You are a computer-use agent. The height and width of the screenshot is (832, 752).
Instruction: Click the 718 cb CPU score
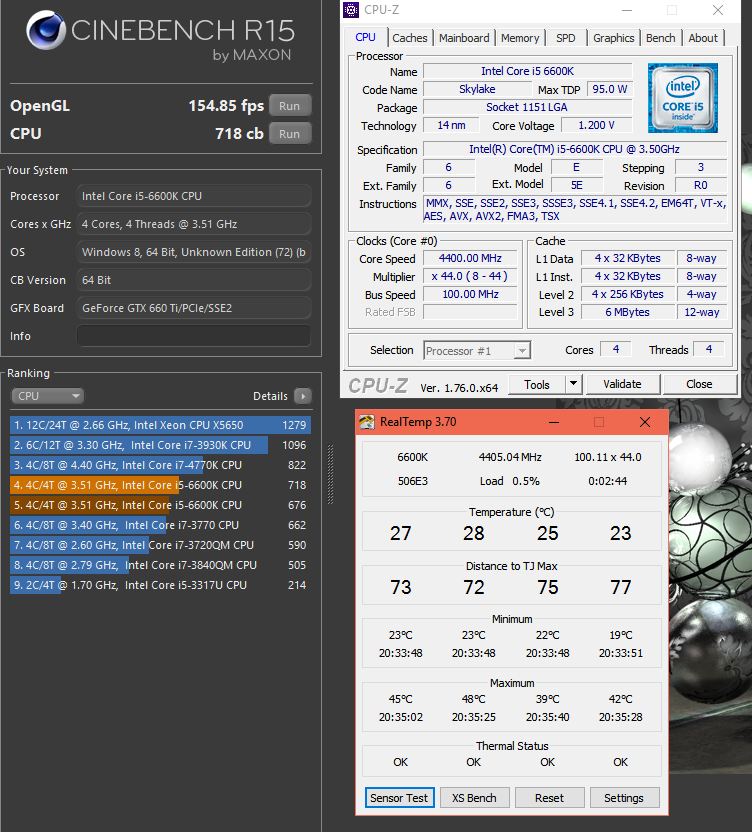[239, 134]
